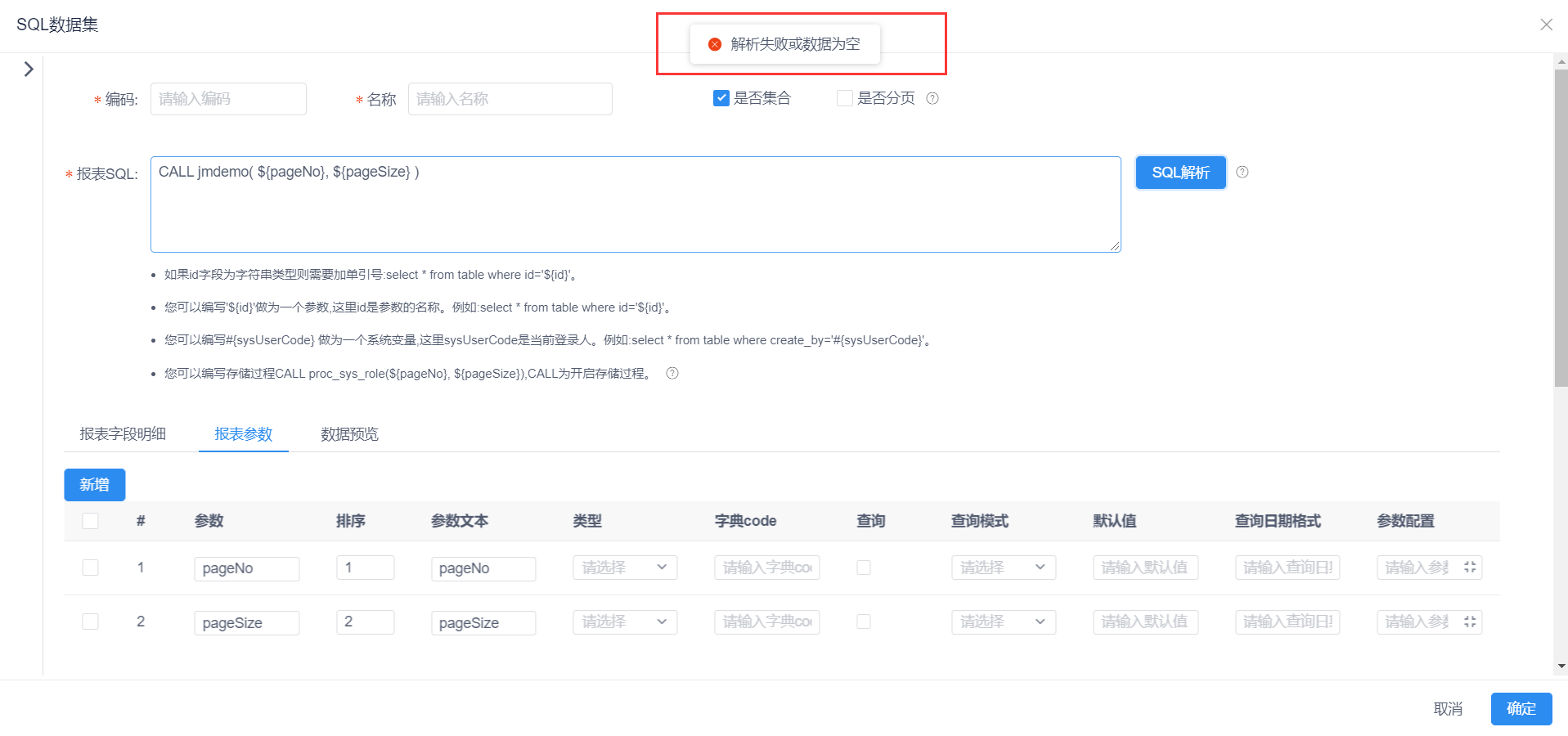Expand the left side panel arrow
Image resolution: width=1568 pixels, height=736 pixels.
(x=29, y=69)
